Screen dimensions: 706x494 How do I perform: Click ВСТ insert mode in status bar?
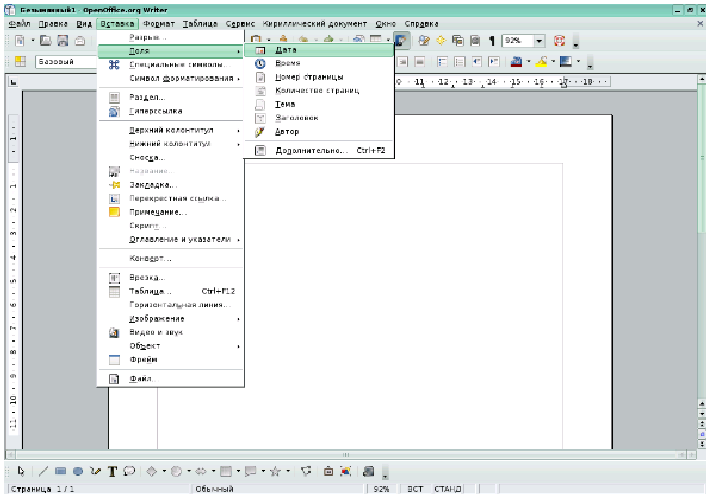415,489
